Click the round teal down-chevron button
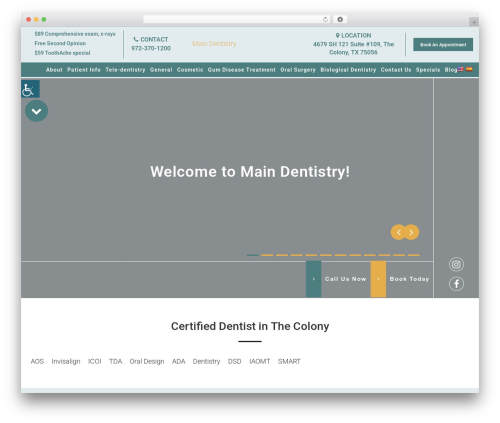This screenshot has height=423, width=500. click(36, 111)
